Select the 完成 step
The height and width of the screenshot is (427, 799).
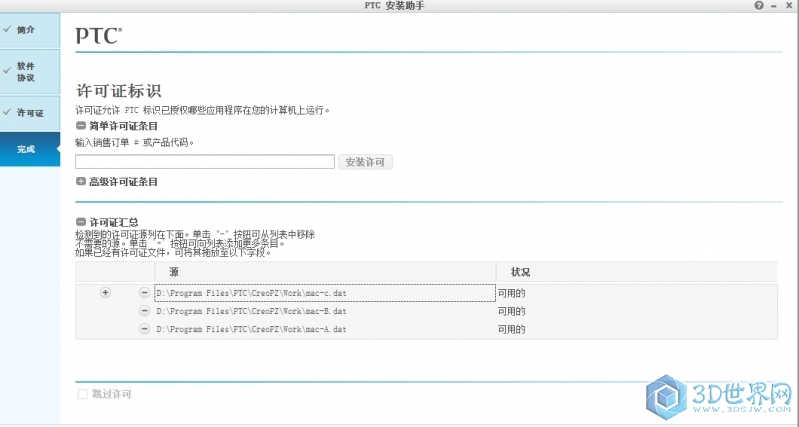click(30, 149)
